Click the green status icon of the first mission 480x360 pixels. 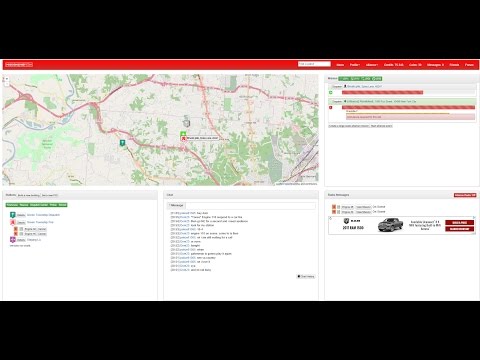[x=331, y=92]
